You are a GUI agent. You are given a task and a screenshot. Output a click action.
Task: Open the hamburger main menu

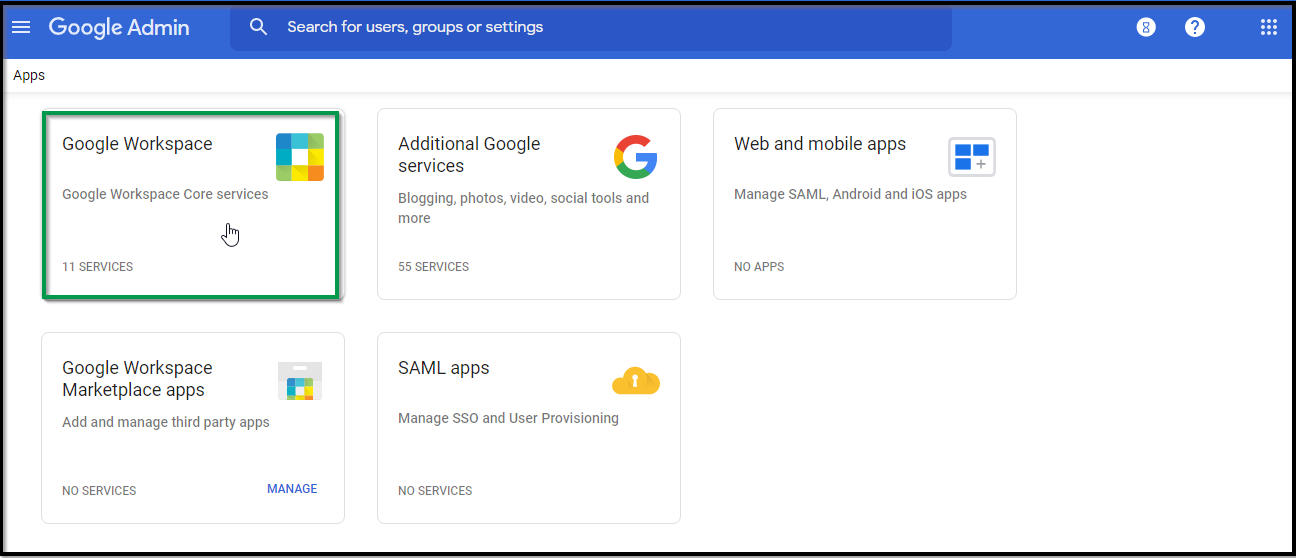pos(21,28)
